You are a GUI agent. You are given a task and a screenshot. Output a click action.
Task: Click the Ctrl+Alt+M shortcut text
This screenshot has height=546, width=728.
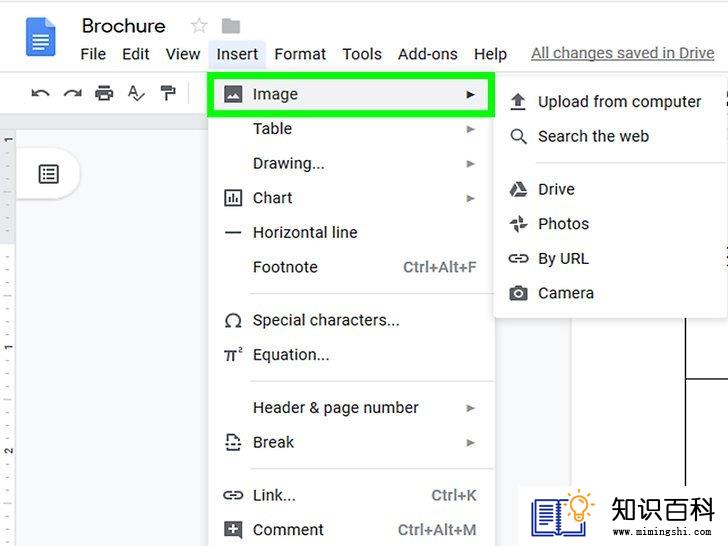(437, 530)
